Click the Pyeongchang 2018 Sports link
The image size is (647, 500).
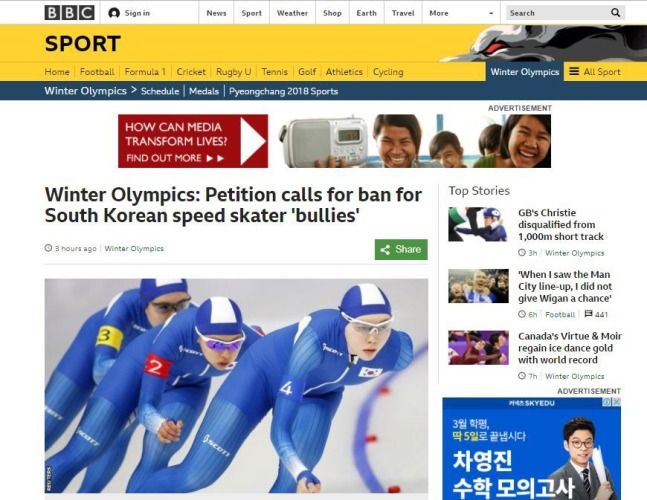tap(283, 91)
